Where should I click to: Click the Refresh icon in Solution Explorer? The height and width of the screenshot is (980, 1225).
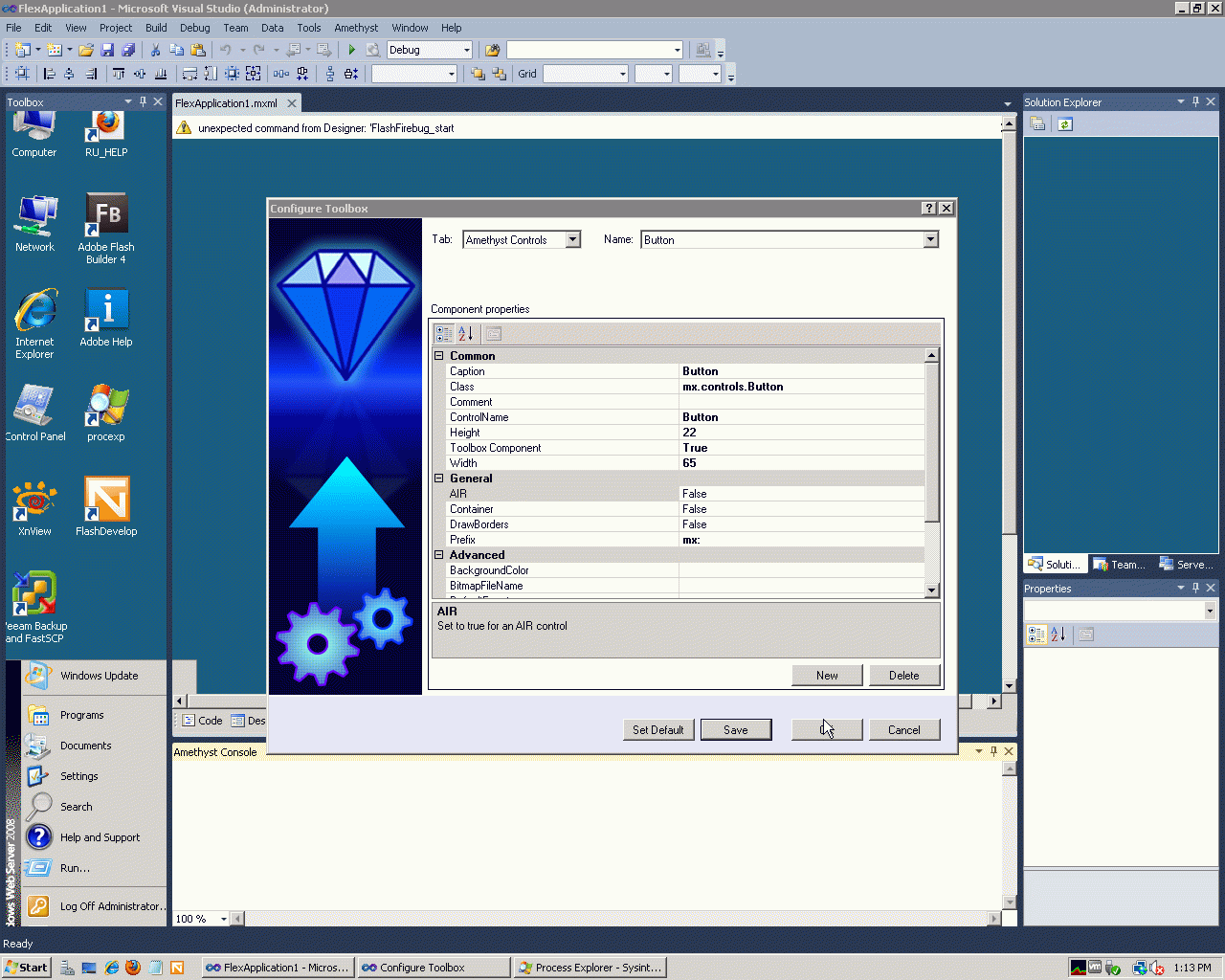pos(1065,124)
